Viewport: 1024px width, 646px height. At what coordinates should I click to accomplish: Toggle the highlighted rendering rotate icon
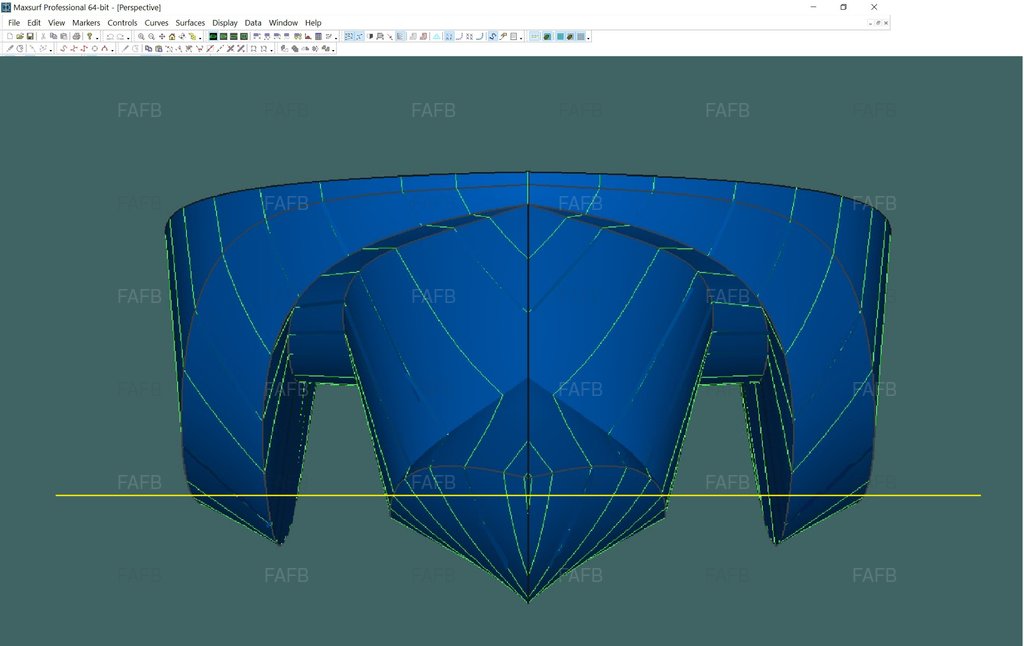492,36
